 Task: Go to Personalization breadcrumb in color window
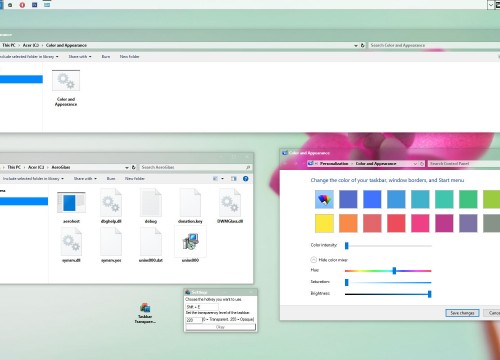[x=334, y=164]
